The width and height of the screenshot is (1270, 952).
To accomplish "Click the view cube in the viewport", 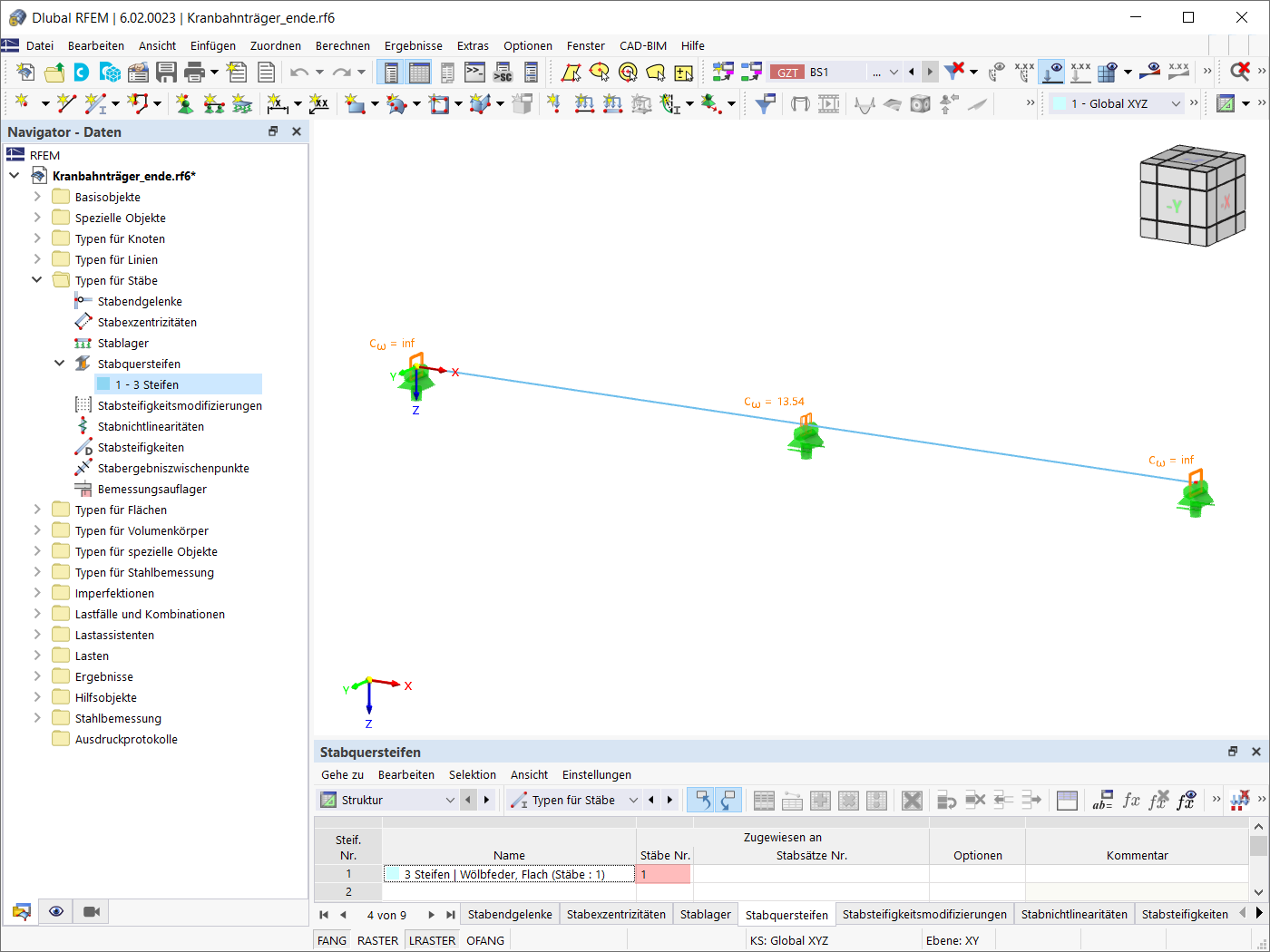I will 1192,196.
